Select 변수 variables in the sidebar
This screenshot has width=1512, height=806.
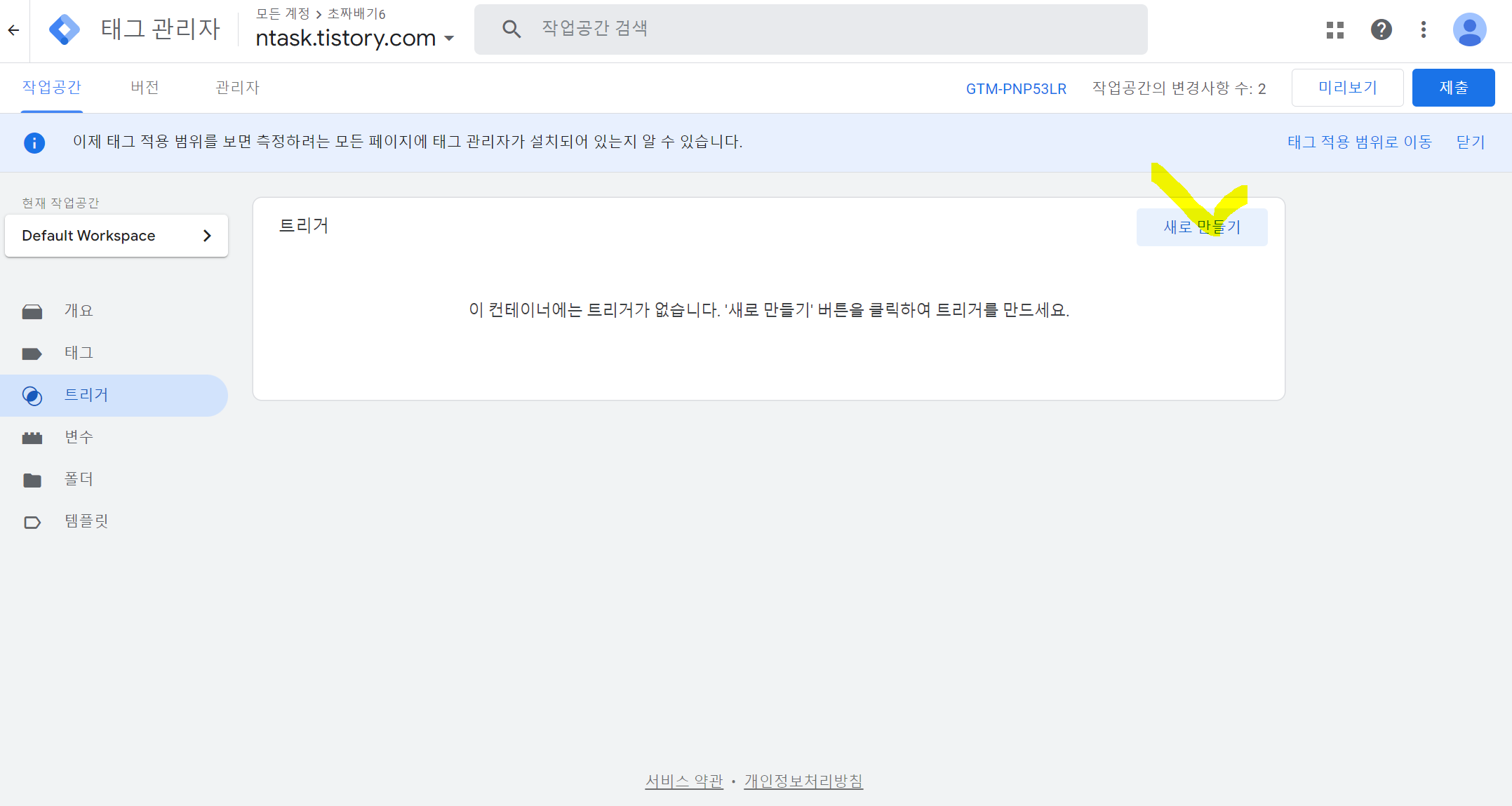point(79,437)
